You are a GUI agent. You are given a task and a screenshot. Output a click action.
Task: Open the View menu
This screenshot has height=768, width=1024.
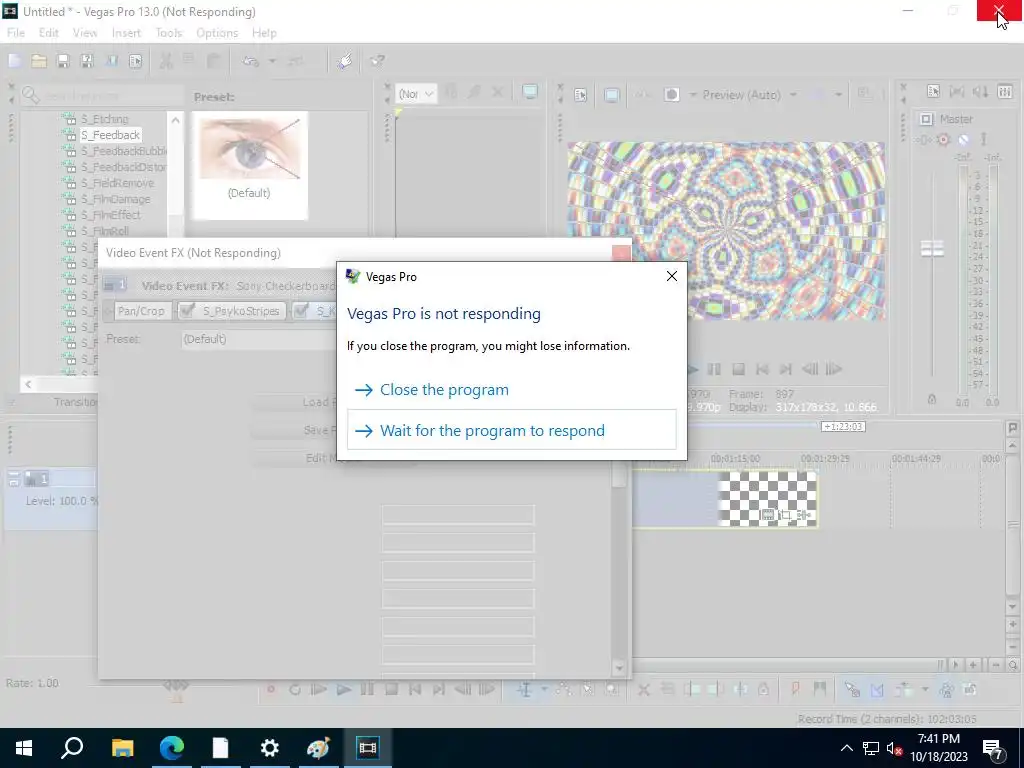85,33
